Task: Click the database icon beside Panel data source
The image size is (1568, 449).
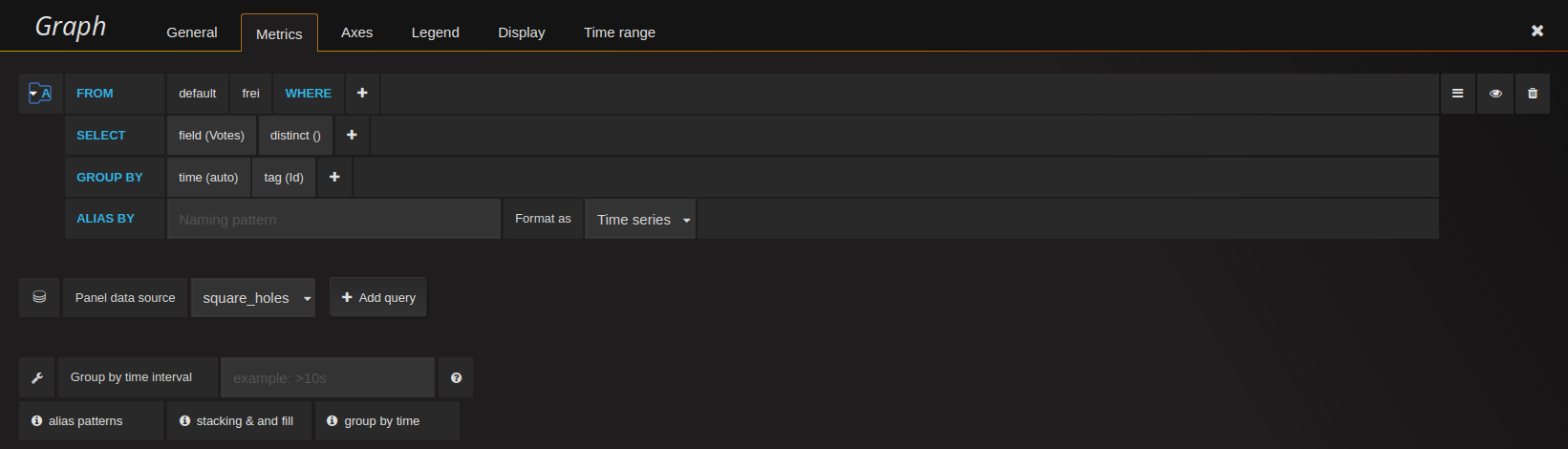Action: point(39,297)
